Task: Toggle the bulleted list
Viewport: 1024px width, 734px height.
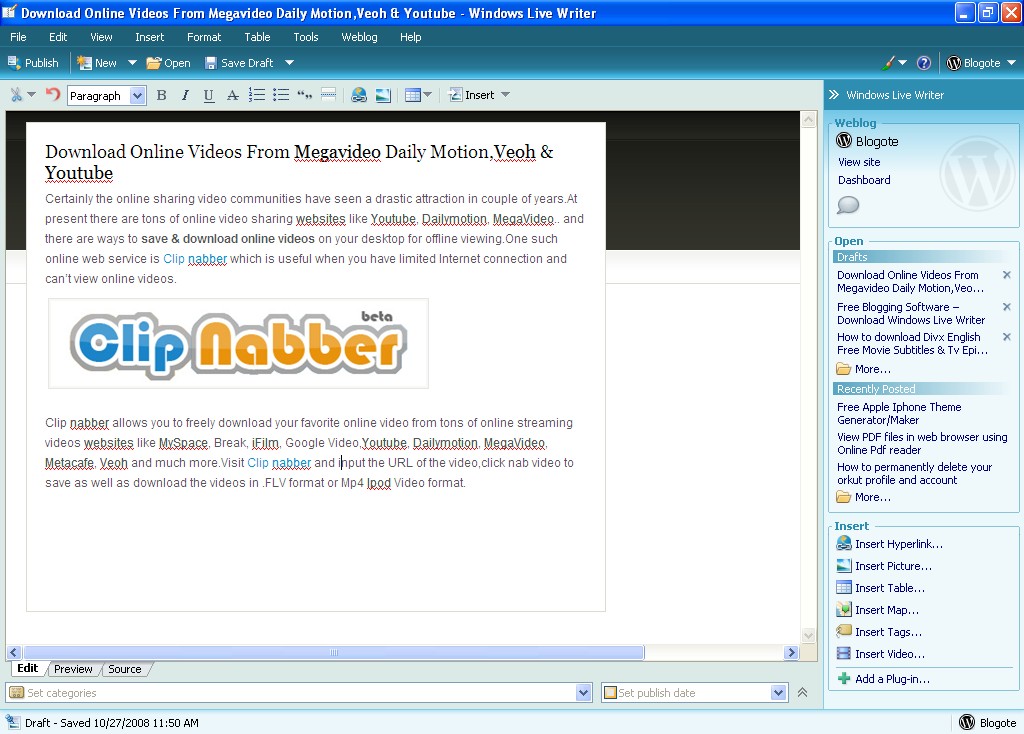Action: pos(281,95)
